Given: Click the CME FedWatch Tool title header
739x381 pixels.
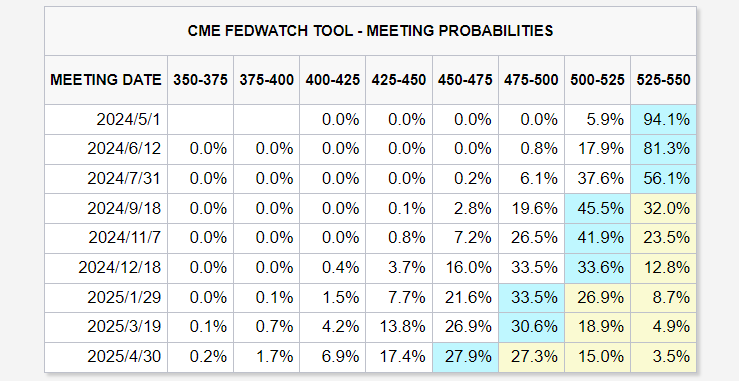Looking at the screenshot, I should coord(370,31).
